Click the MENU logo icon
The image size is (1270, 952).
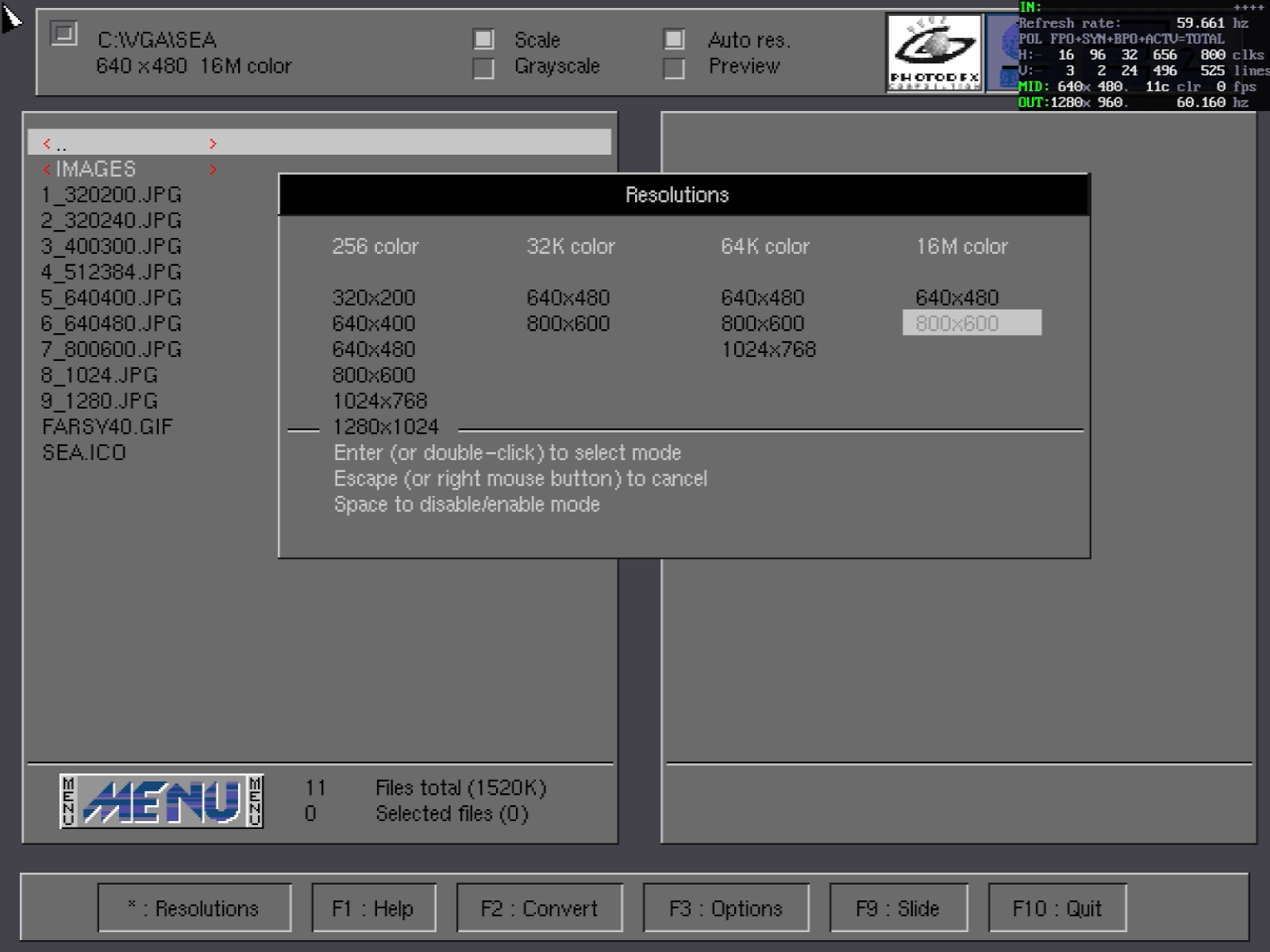click(161, 801)
